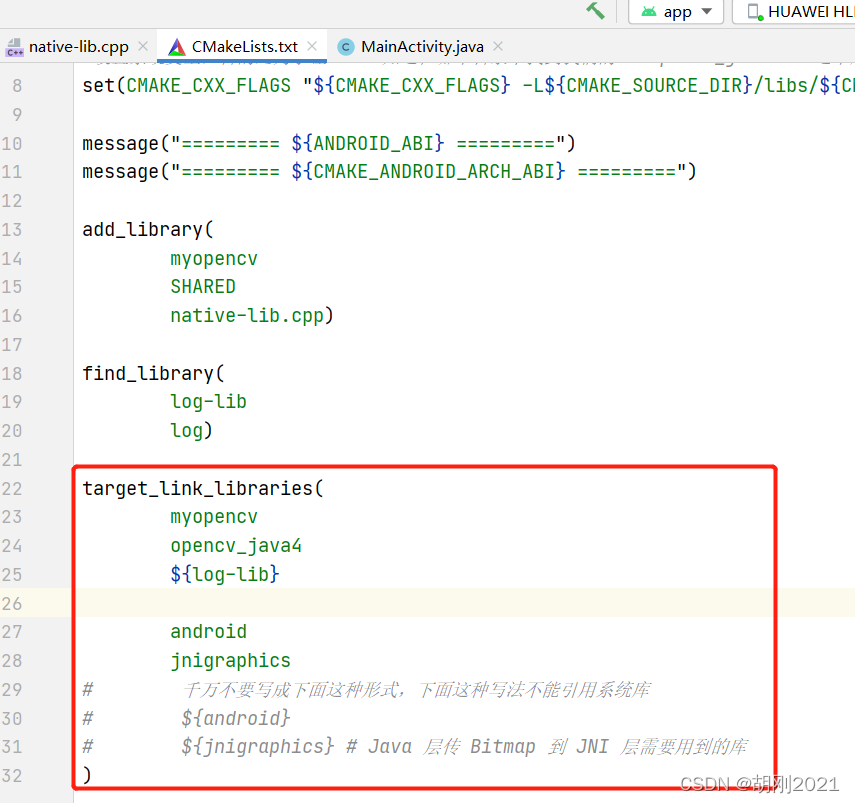Click the C++ file icon on native-lib.cpp tab

coord(14,47)
